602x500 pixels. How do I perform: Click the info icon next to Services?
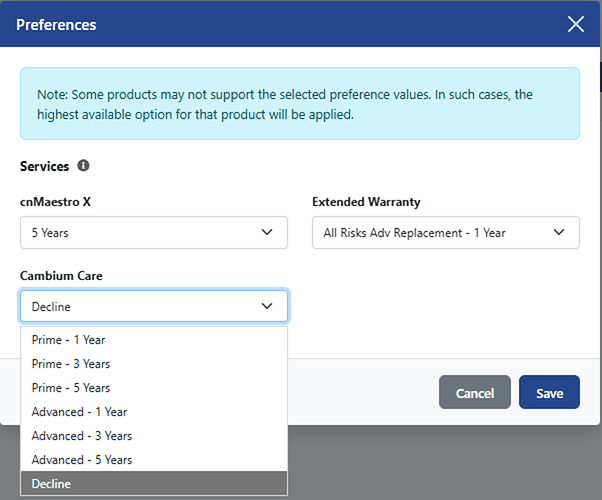point(83,166)
